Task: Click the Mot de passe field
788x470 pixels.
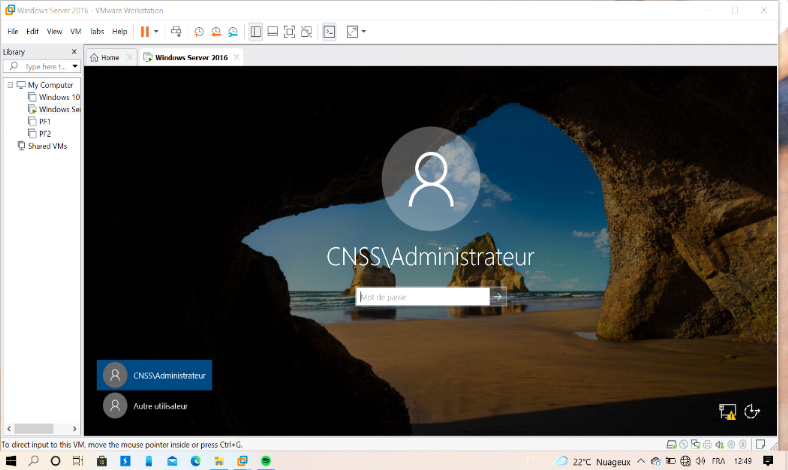Action: 423,297
